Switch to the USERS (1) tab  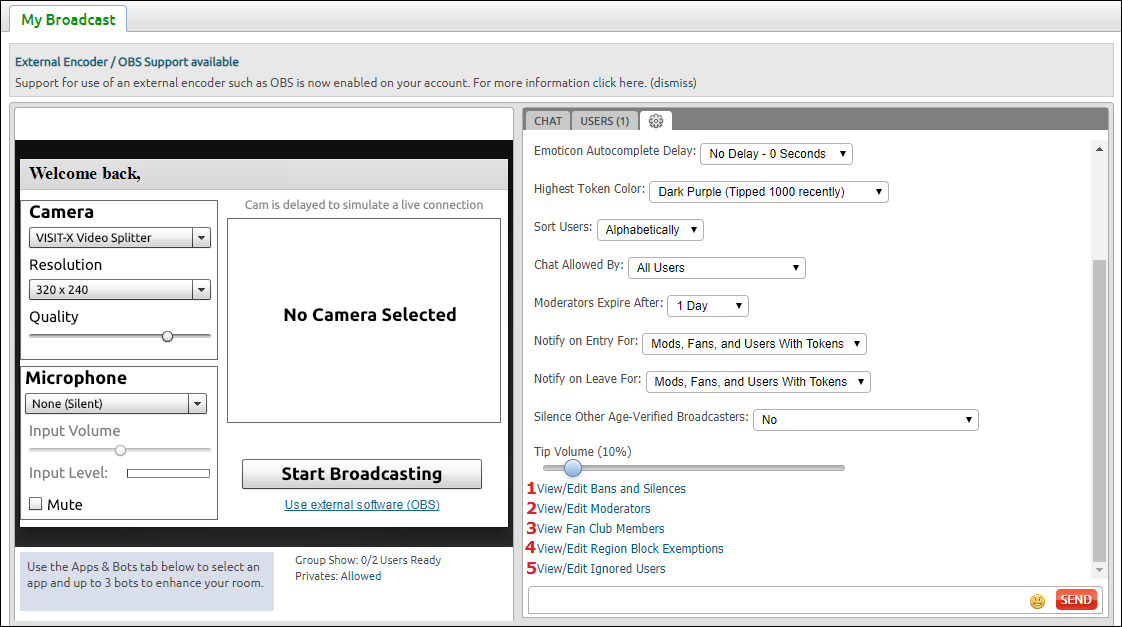605,121
